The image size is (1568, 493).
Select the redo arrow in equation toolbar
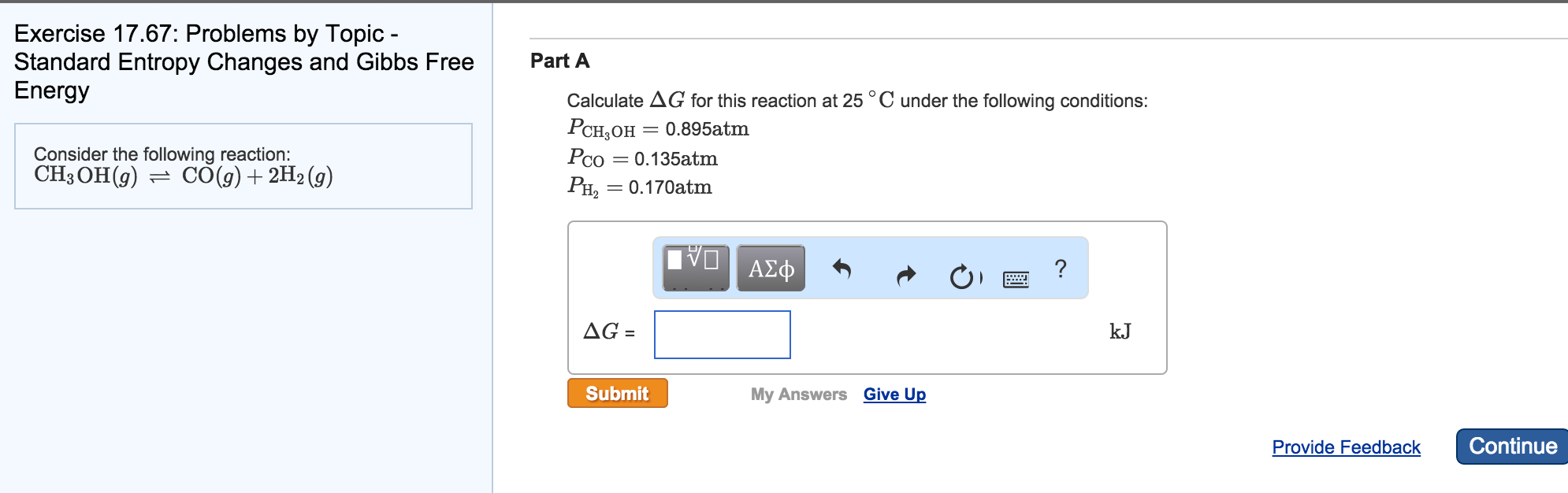tap(906, 274)
